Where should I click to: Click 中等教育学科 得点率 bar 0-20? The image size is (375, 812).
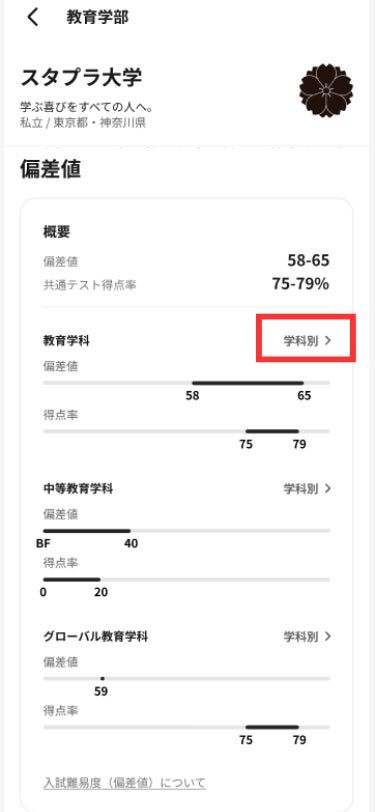pos(71,579)
